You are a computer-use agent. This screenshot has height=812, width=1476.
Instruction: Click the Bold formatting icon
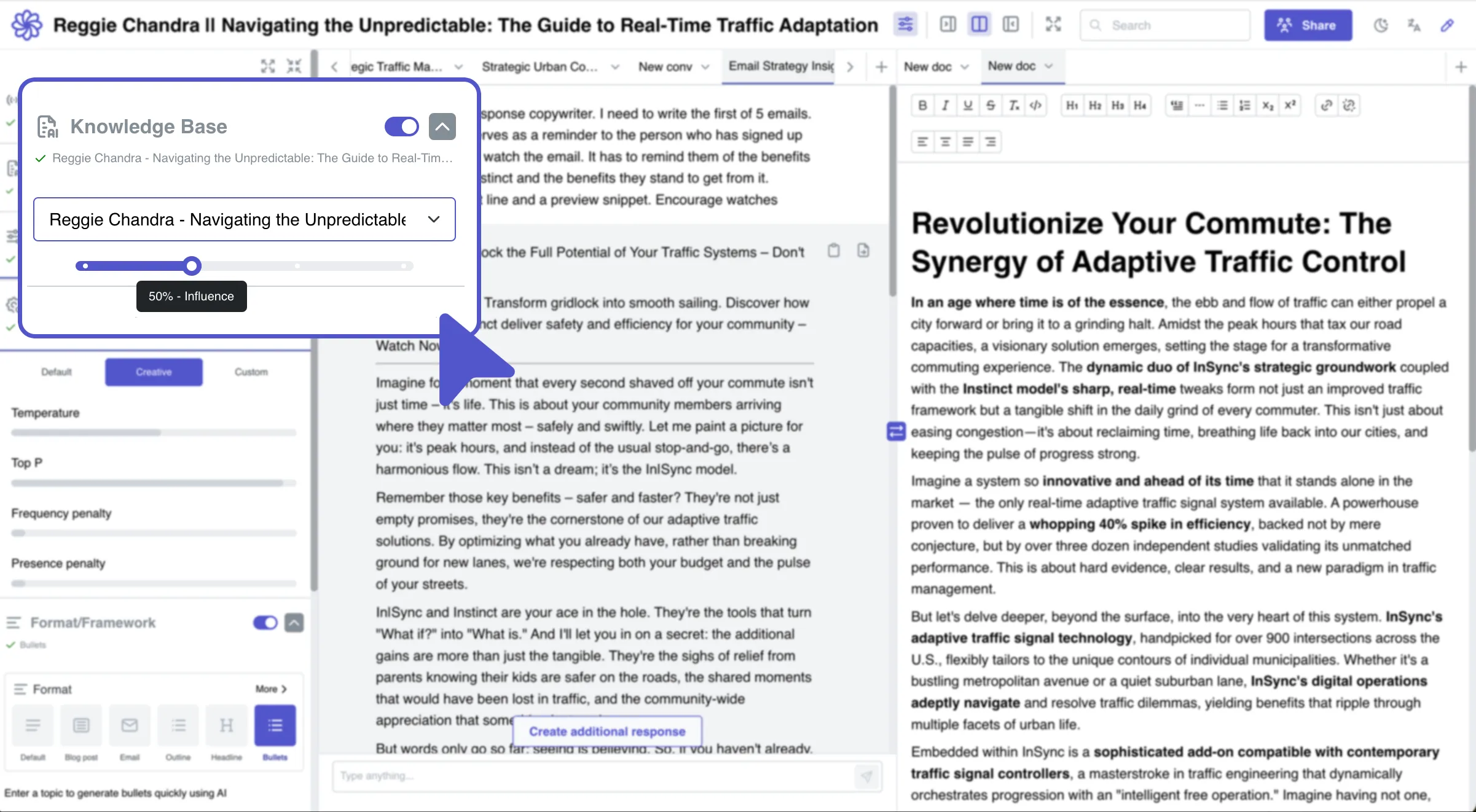click(x=922, y=106)
